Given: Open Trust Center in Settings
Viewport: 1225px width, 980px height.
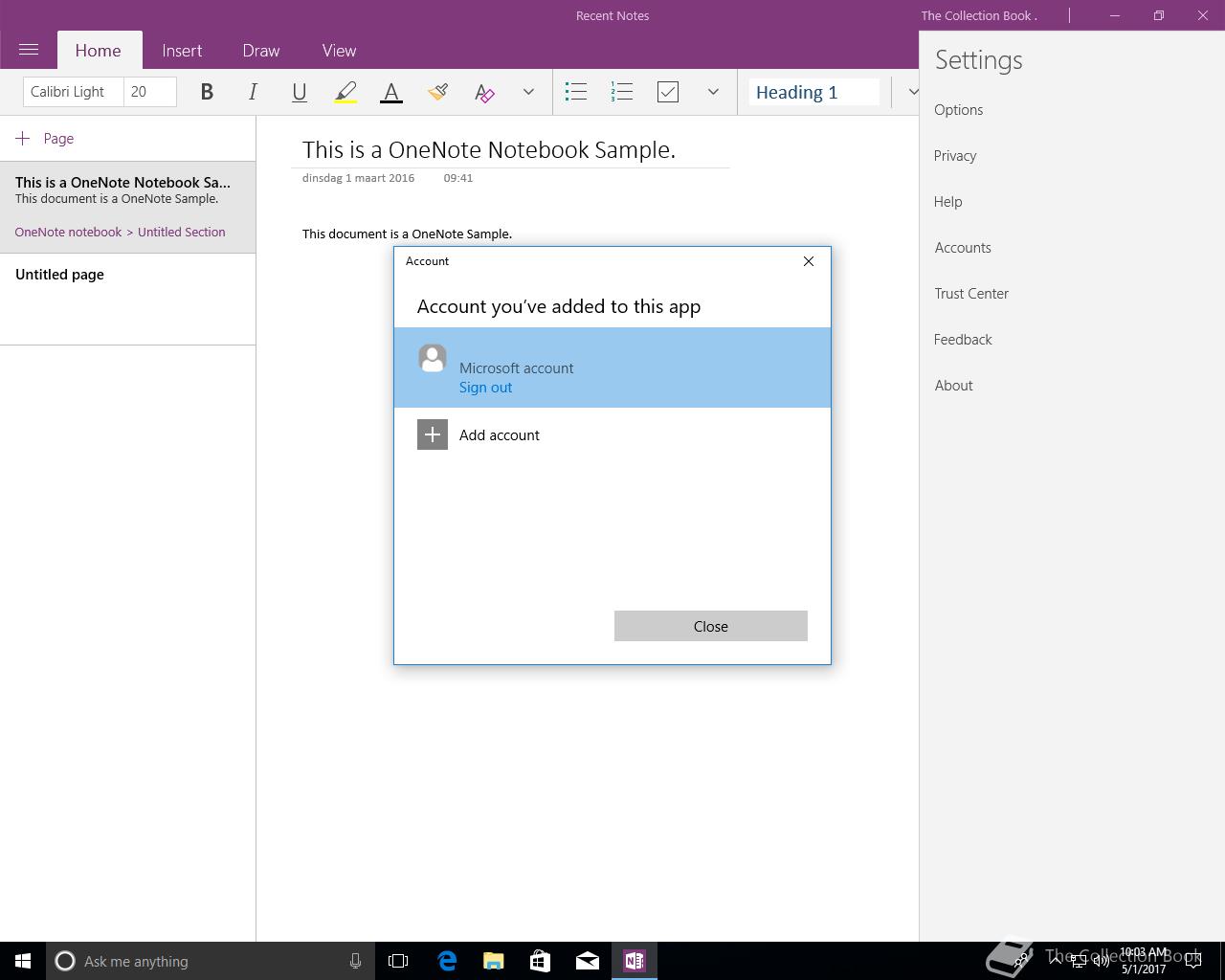Looking at the screenshot, I should coord(971,294).
